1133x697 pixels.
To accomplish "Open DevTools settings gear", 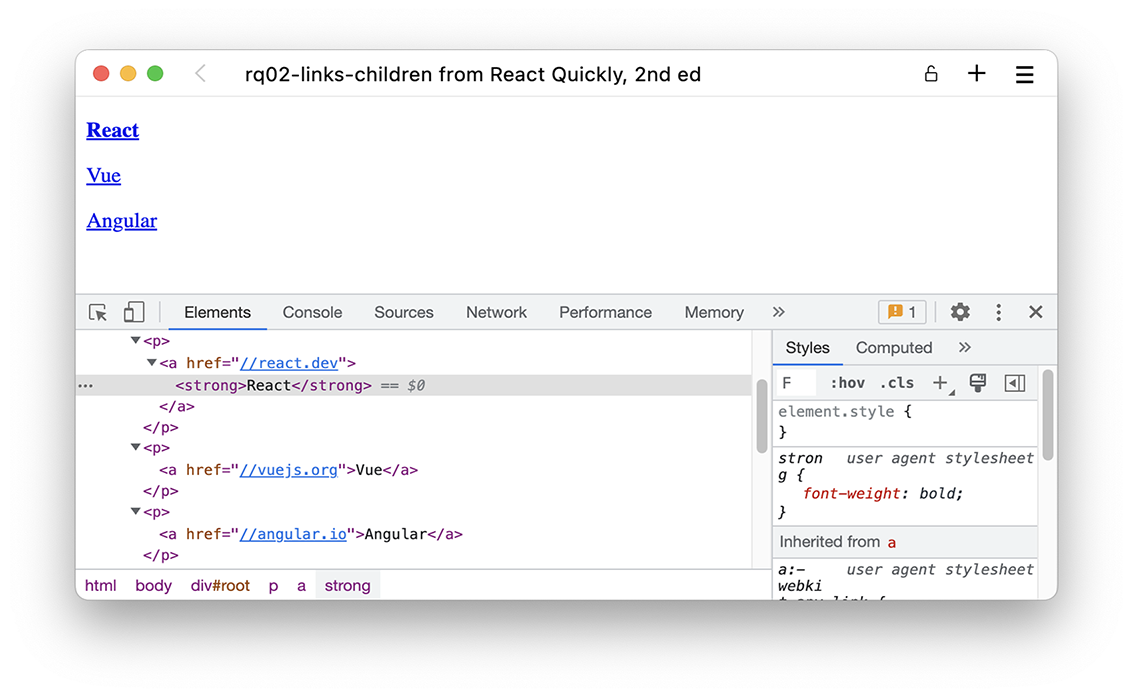I will (x=960, y=312).
